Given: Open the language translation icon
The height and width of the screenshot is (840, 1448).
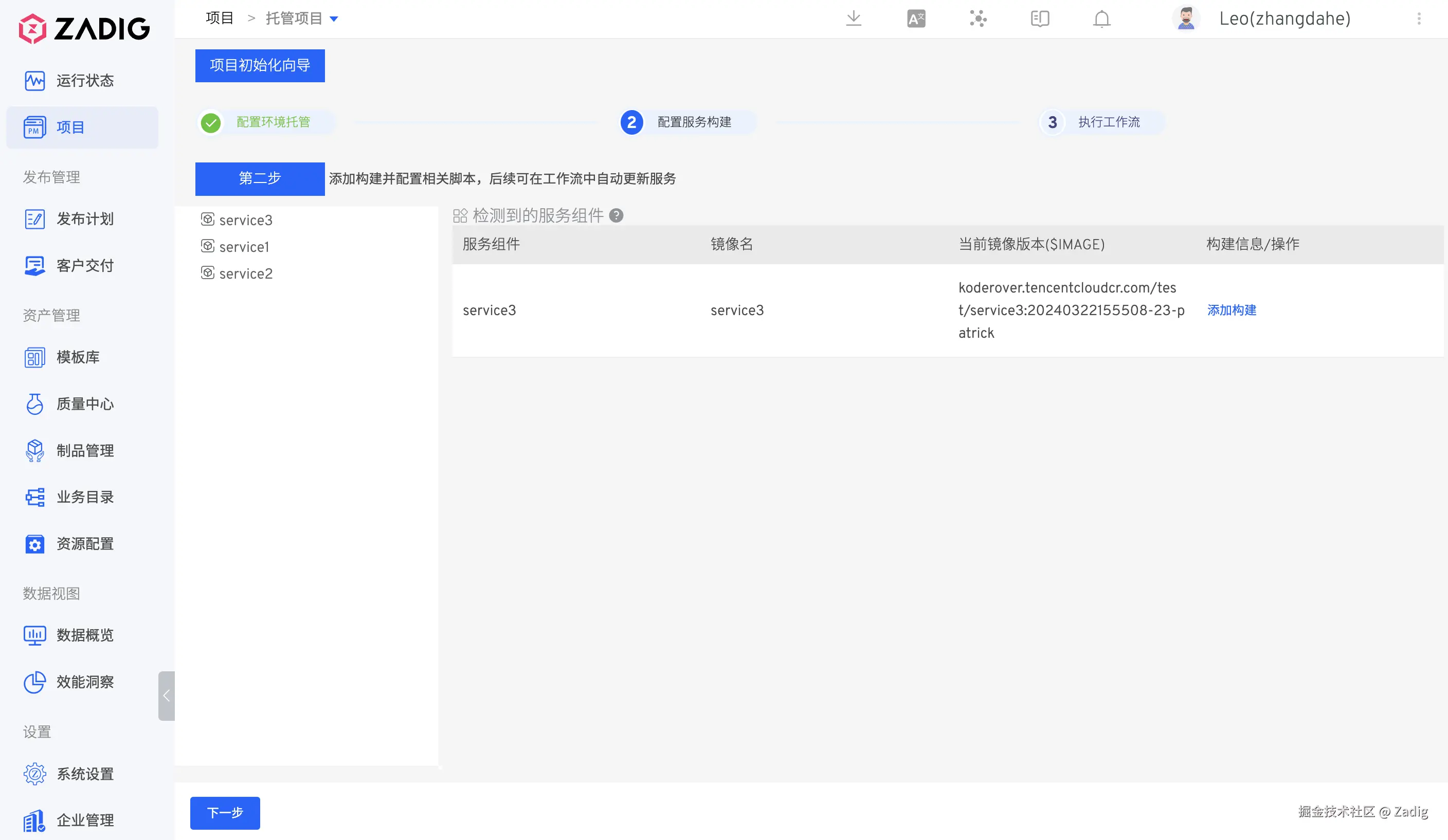Looking at the screenshot, I should (916, 19).
